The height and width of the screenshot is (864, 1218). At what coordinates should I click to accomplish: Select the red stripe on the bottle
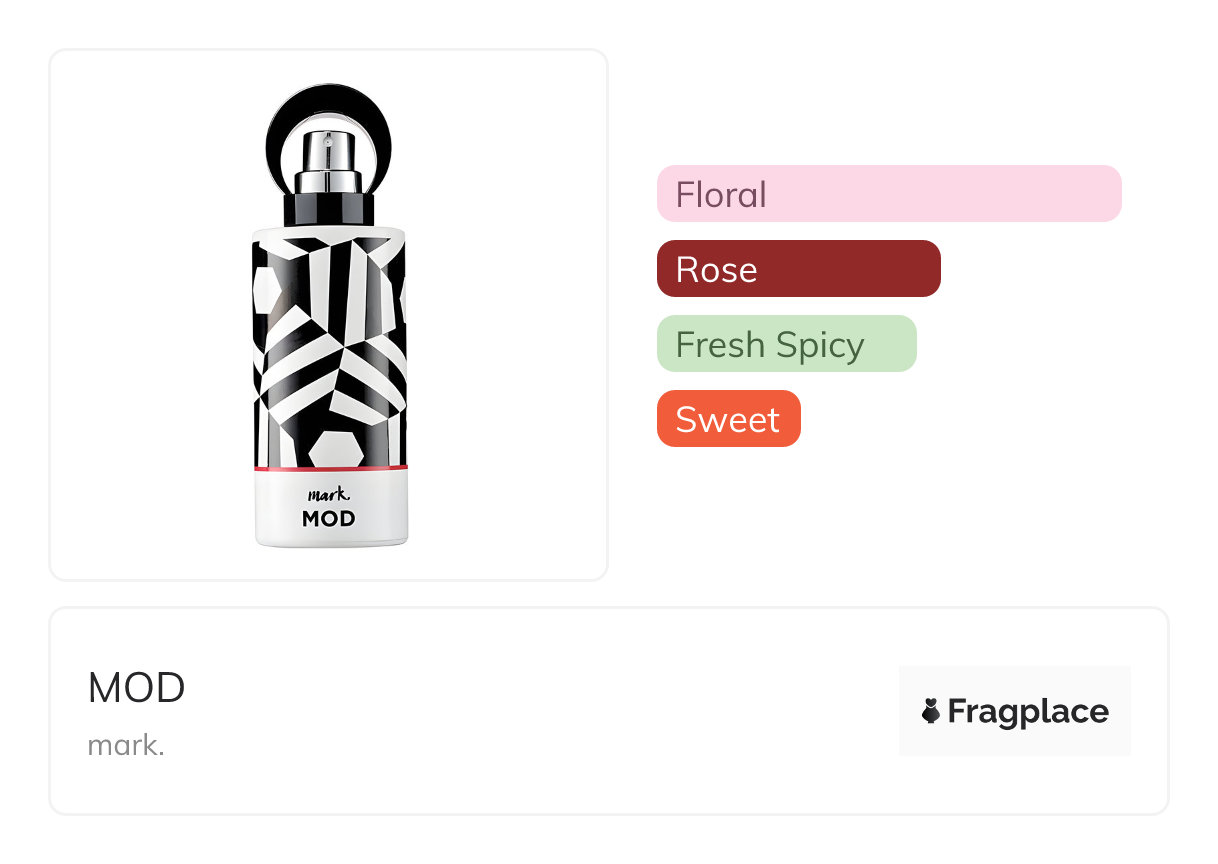coord(331,467)
